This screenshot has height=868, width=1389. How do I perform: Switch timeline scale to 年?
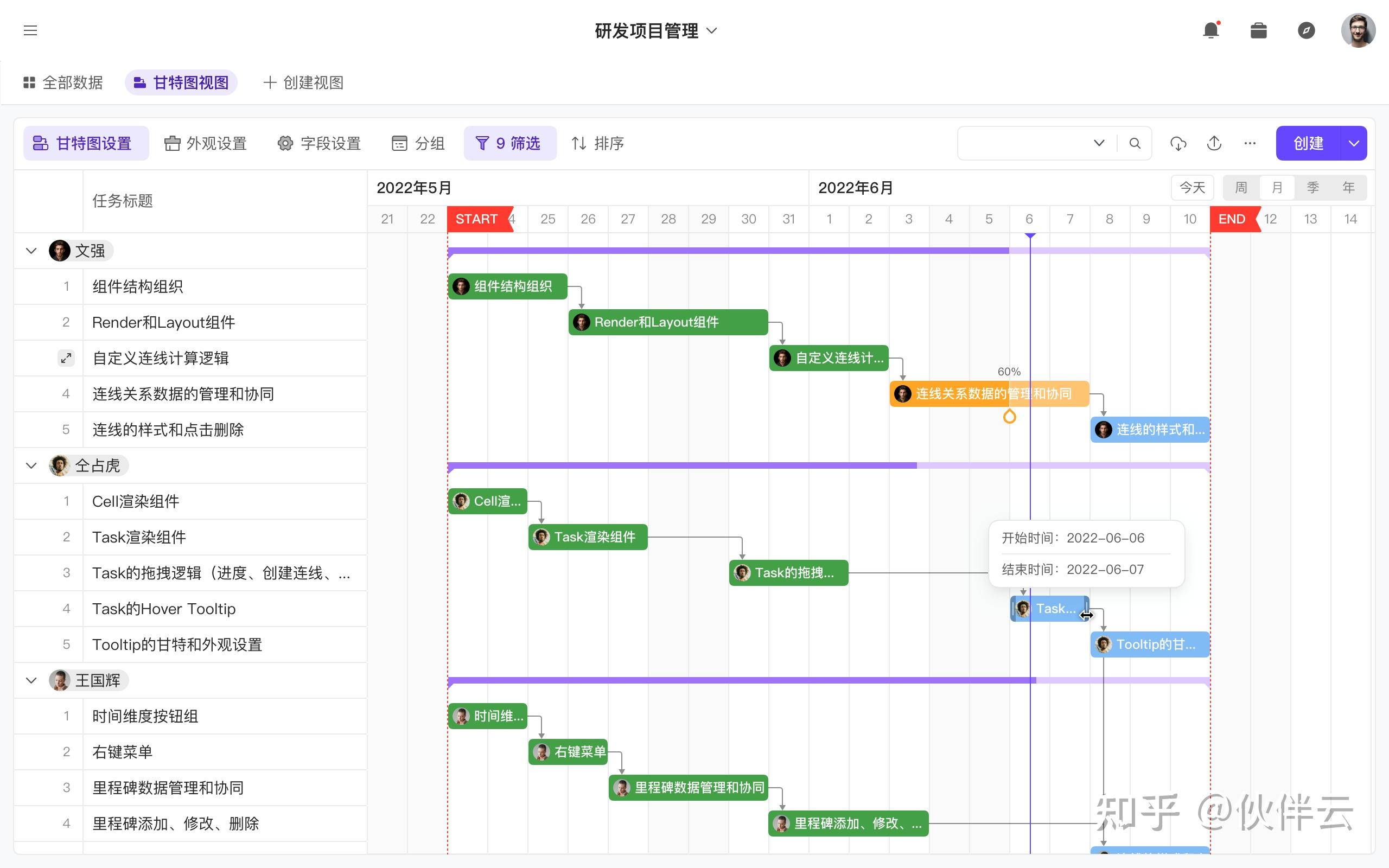pos(1348,188)
